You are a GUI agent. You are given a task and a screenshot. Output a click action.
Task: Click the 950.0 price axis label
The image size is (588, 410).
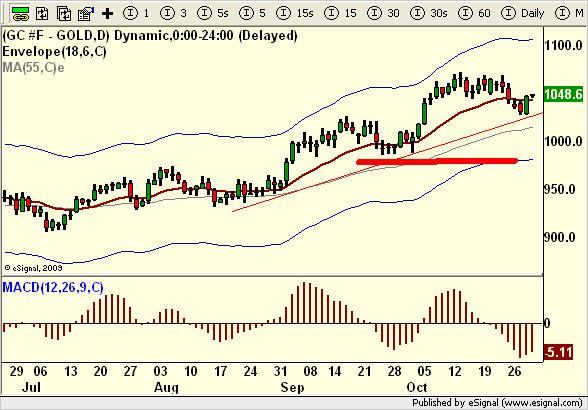click(x=560, y=189)
